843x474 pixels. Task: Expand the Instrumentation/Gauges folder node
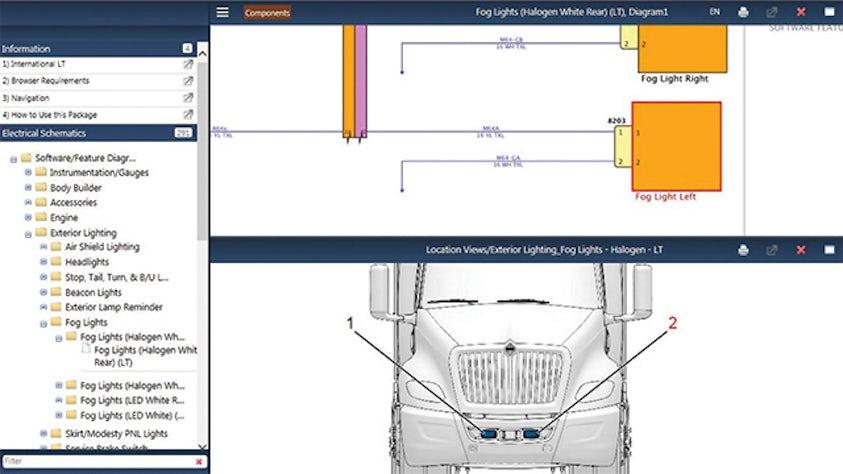[x=28, y=173]
